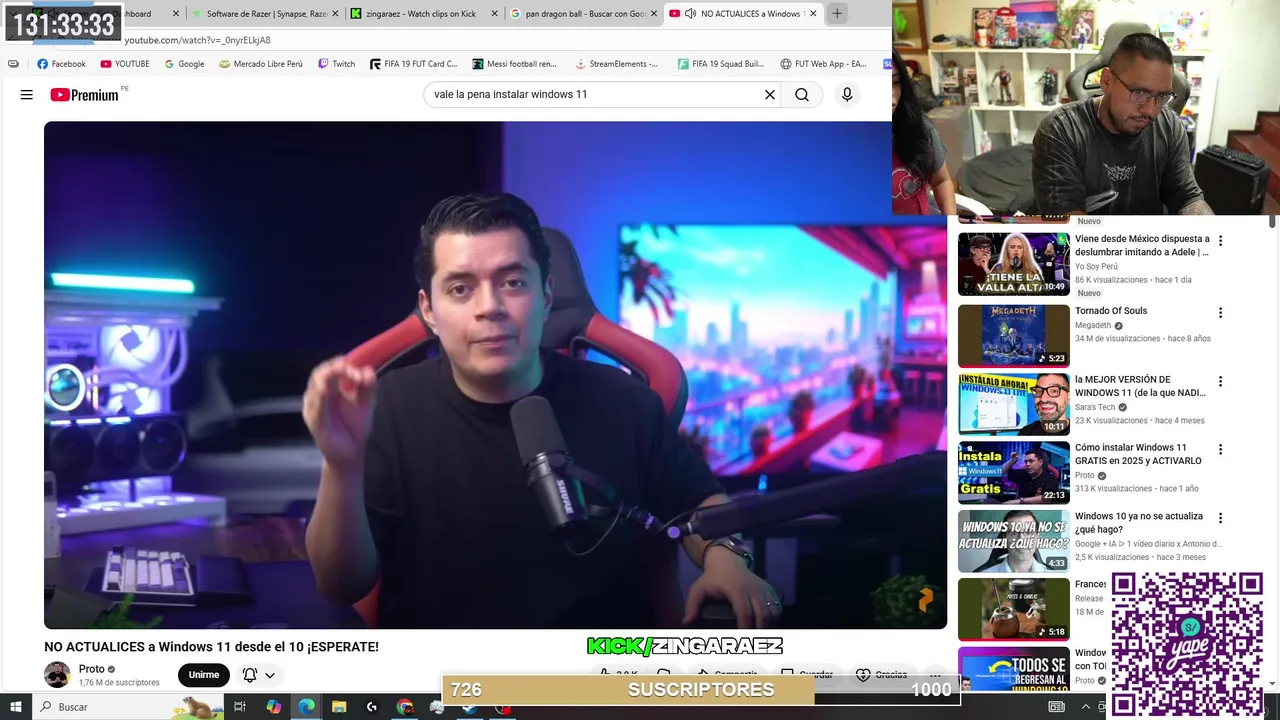
Task: Expand the notification bell dropdown
Action: pyautogui.click(x=259, y=675)
